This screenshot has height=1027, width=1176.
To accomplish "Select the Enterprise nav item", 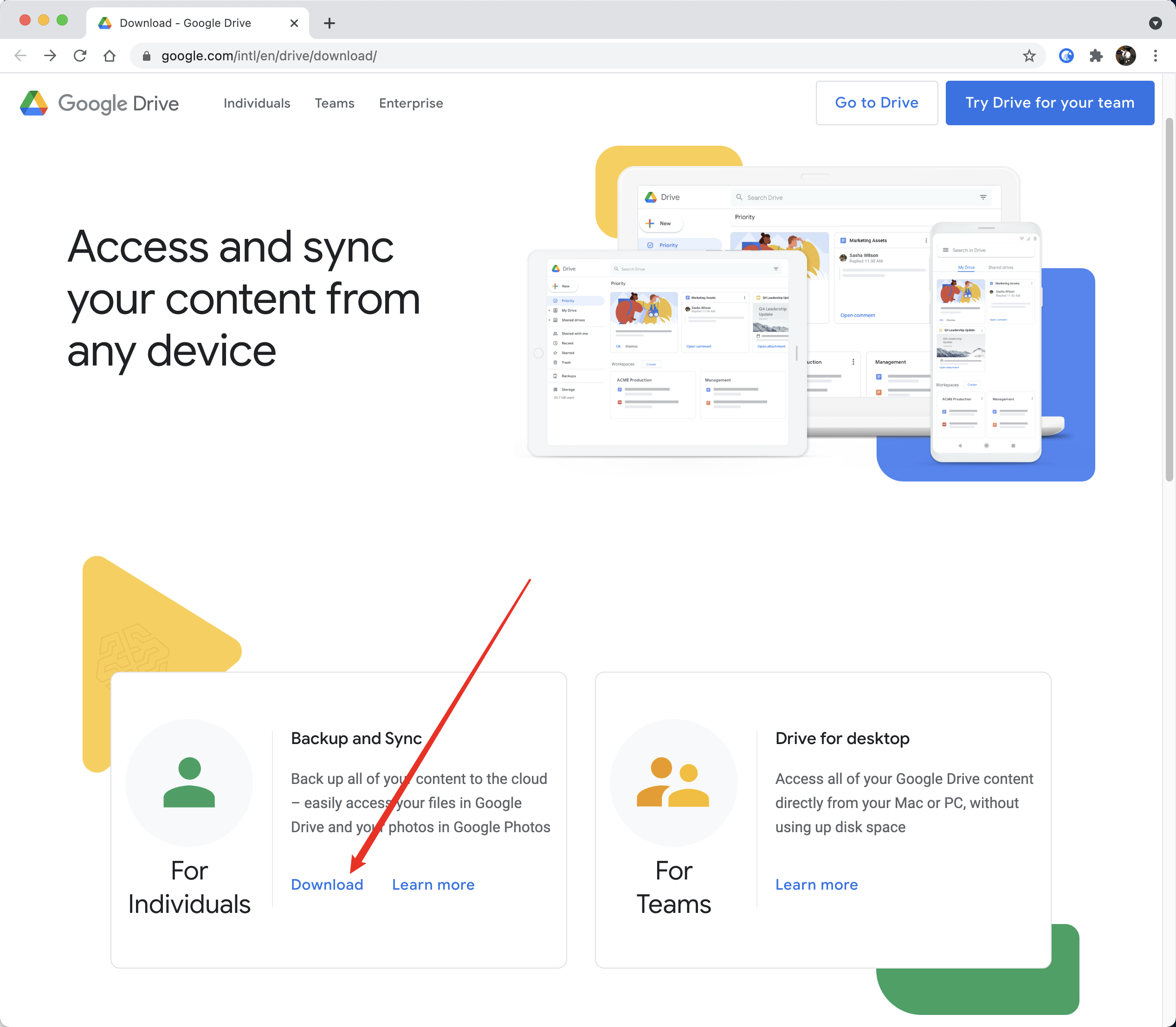I will tap(411, 103).
